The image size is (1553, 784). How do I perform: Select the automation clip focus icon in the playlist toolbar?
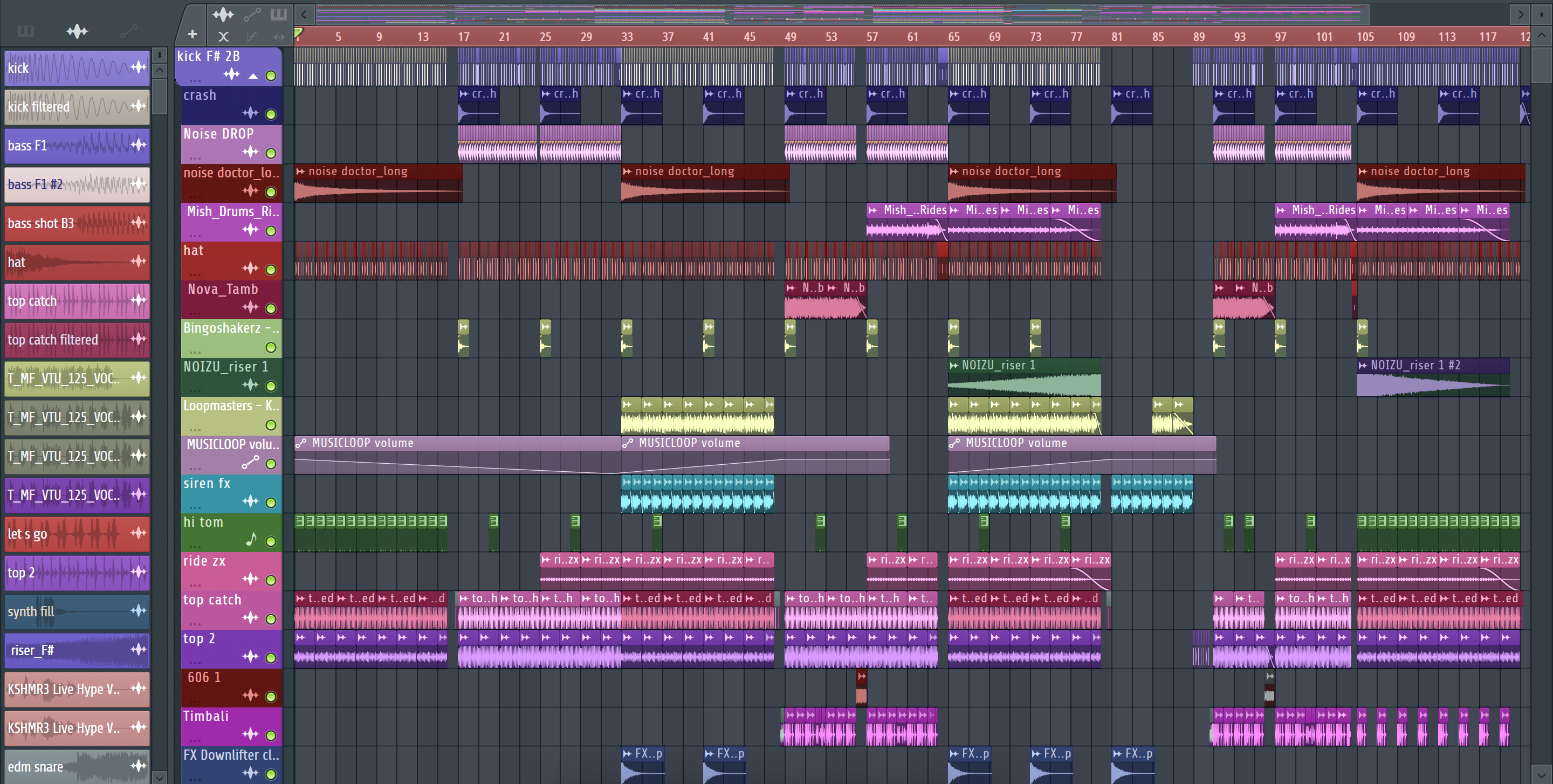click(252, 15)
